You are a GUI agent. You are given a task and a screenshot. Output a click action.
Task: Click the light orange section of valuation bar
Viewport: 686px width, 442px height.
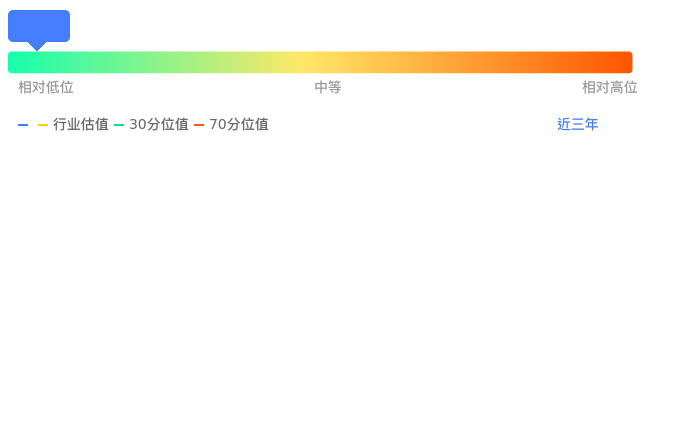420,62
